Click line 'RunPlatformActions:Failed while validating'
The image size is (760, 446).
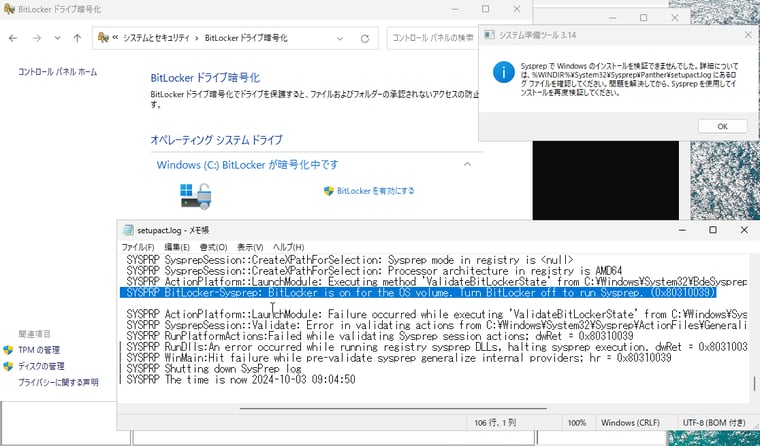coord(380,336)
